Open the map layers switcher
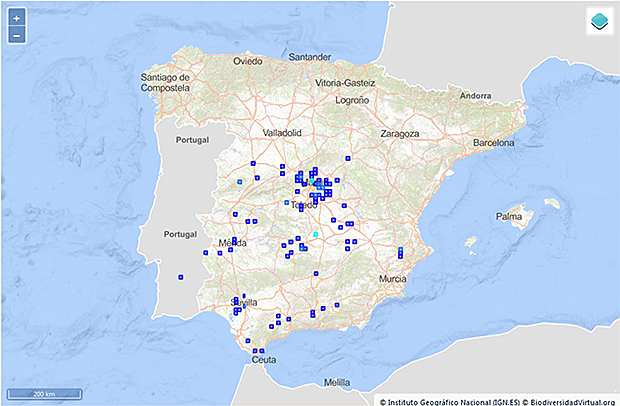620x406 pixels. tap(597, 22)
